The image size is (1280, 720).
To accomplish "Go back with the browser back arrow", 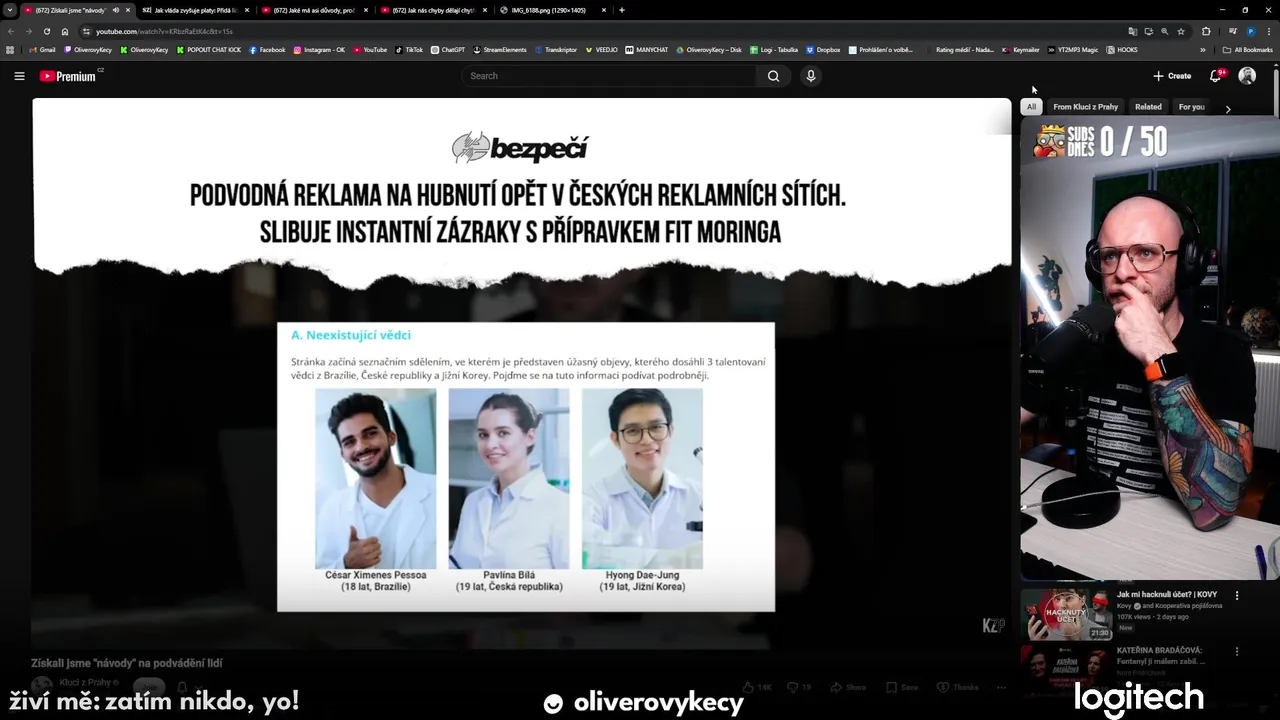I will (x=11, y=31).
